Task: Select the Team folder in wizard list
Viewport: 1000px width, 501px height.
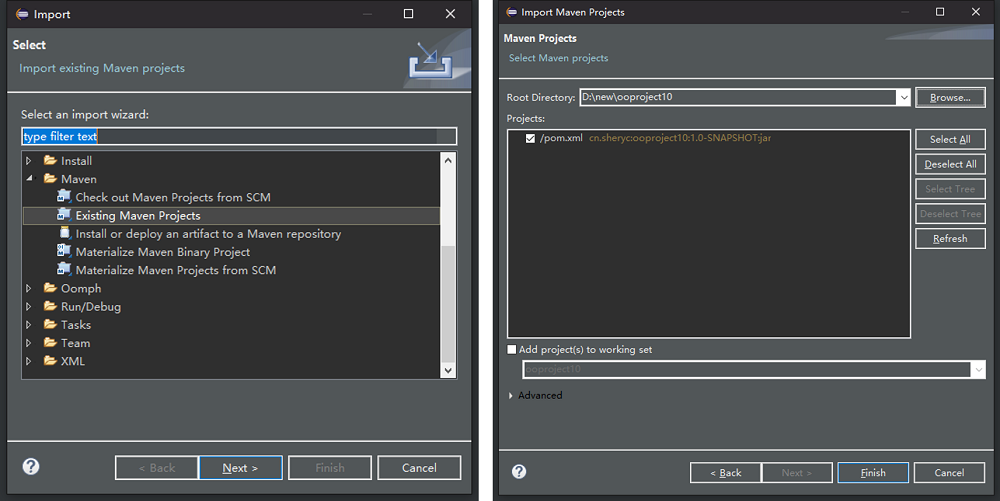Action: pyautogui.click(x=75, y=343)
